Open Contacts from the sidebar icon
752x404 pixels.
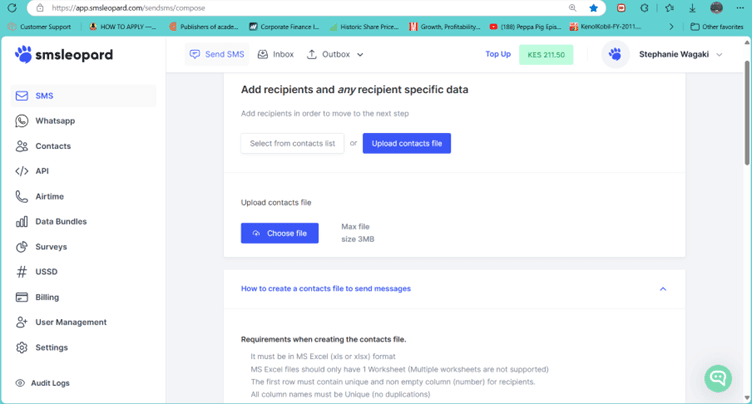tap(22, 146)
